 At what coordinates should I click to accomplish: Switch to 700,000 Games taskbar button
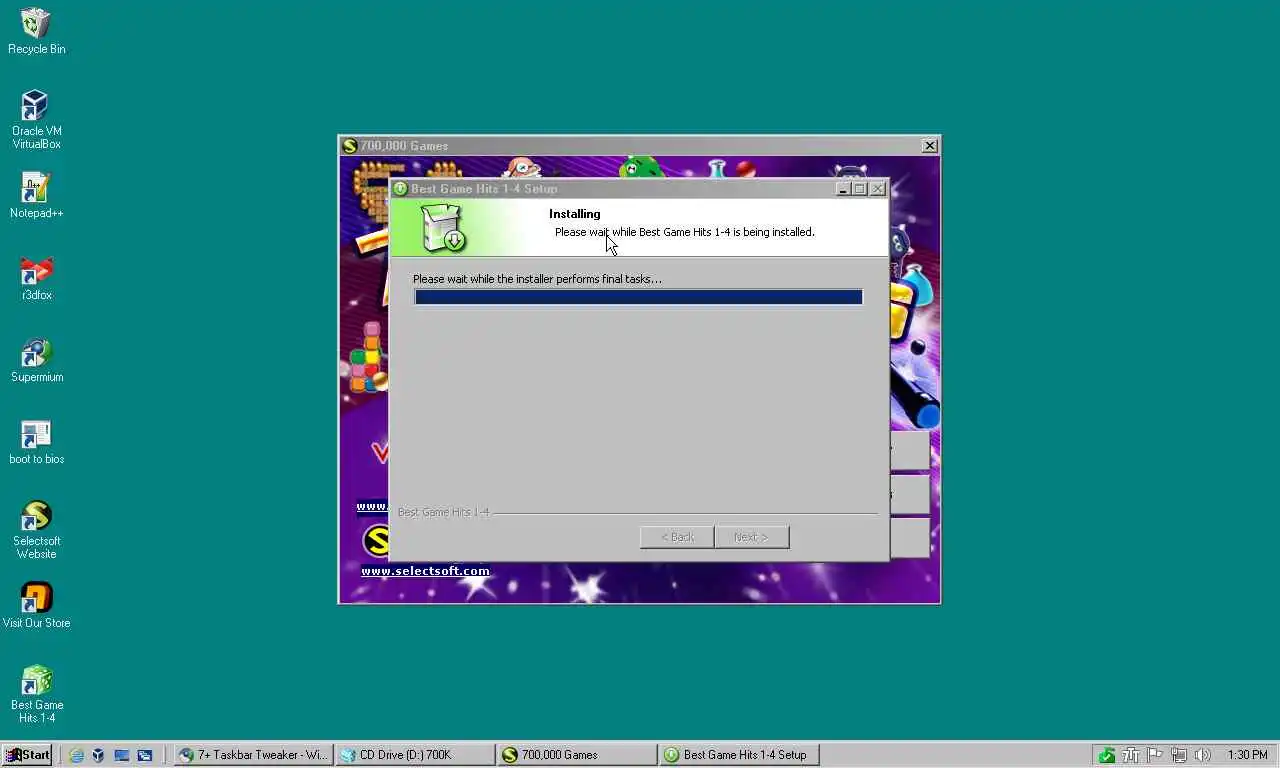point(577,755)
